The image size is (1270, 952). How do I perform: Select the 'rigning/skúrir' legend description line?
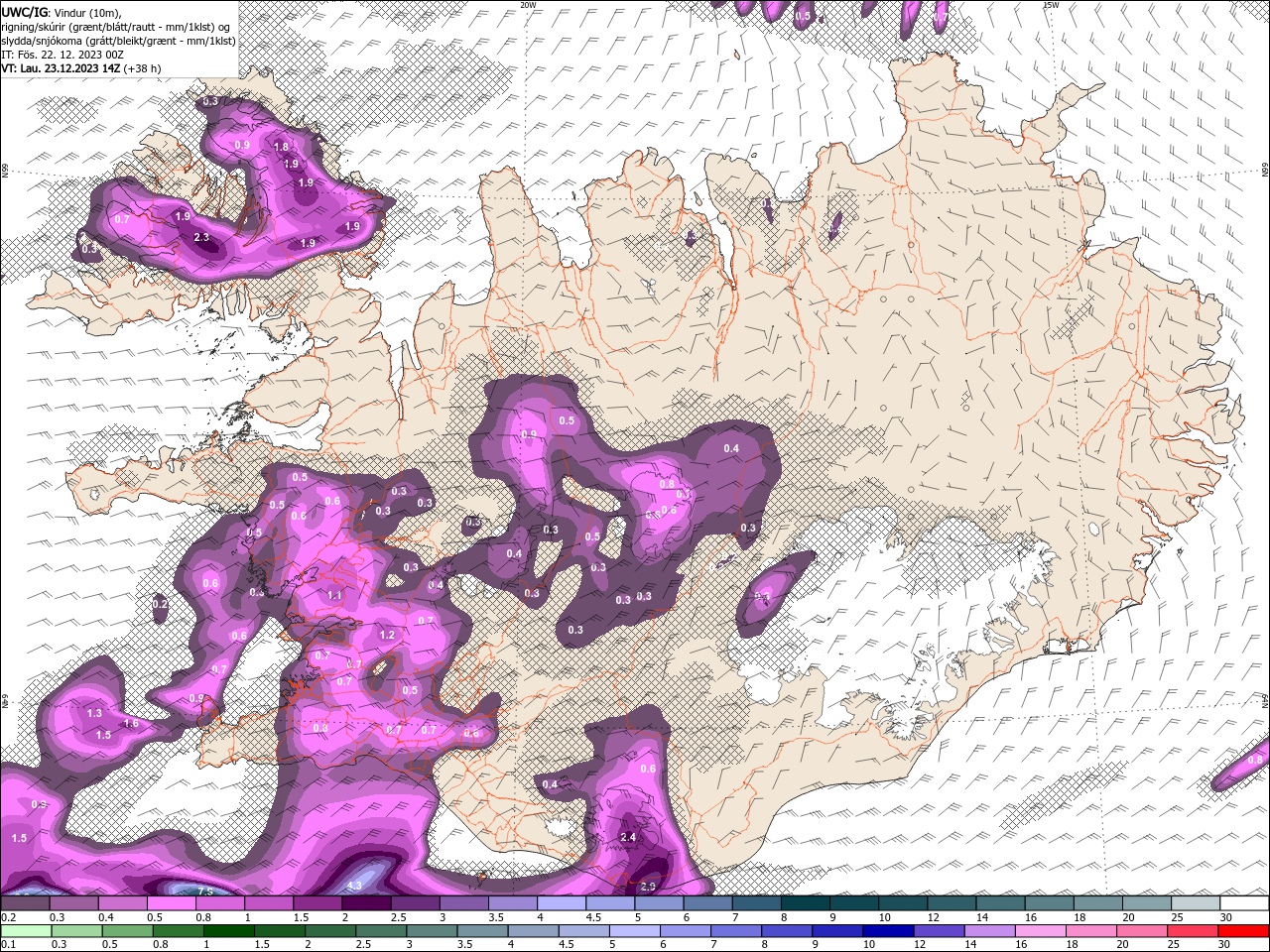tap(116, 27)
